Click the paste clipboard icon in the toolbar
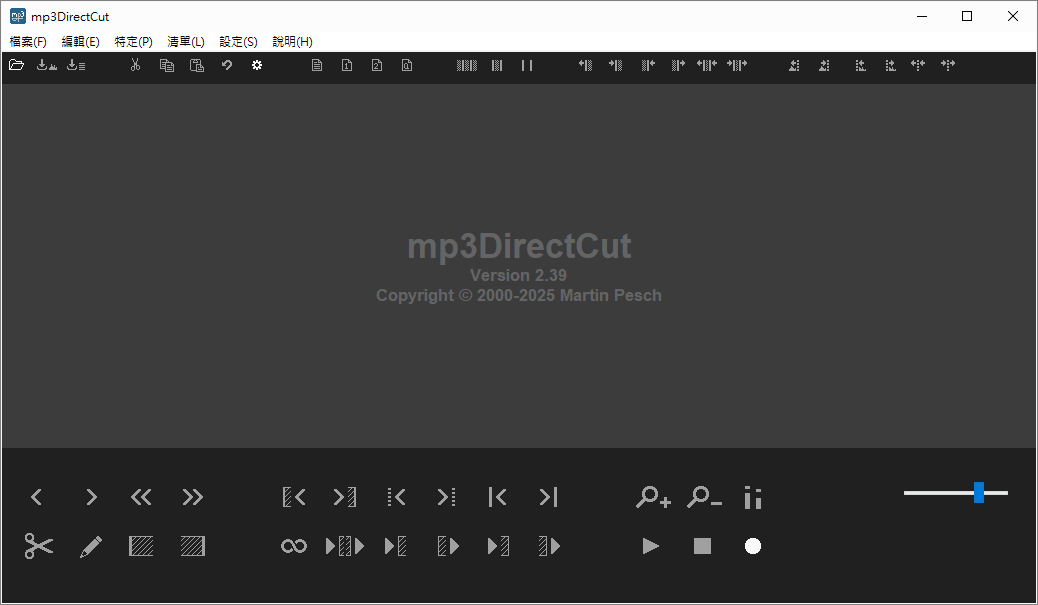 coord(197,65)
